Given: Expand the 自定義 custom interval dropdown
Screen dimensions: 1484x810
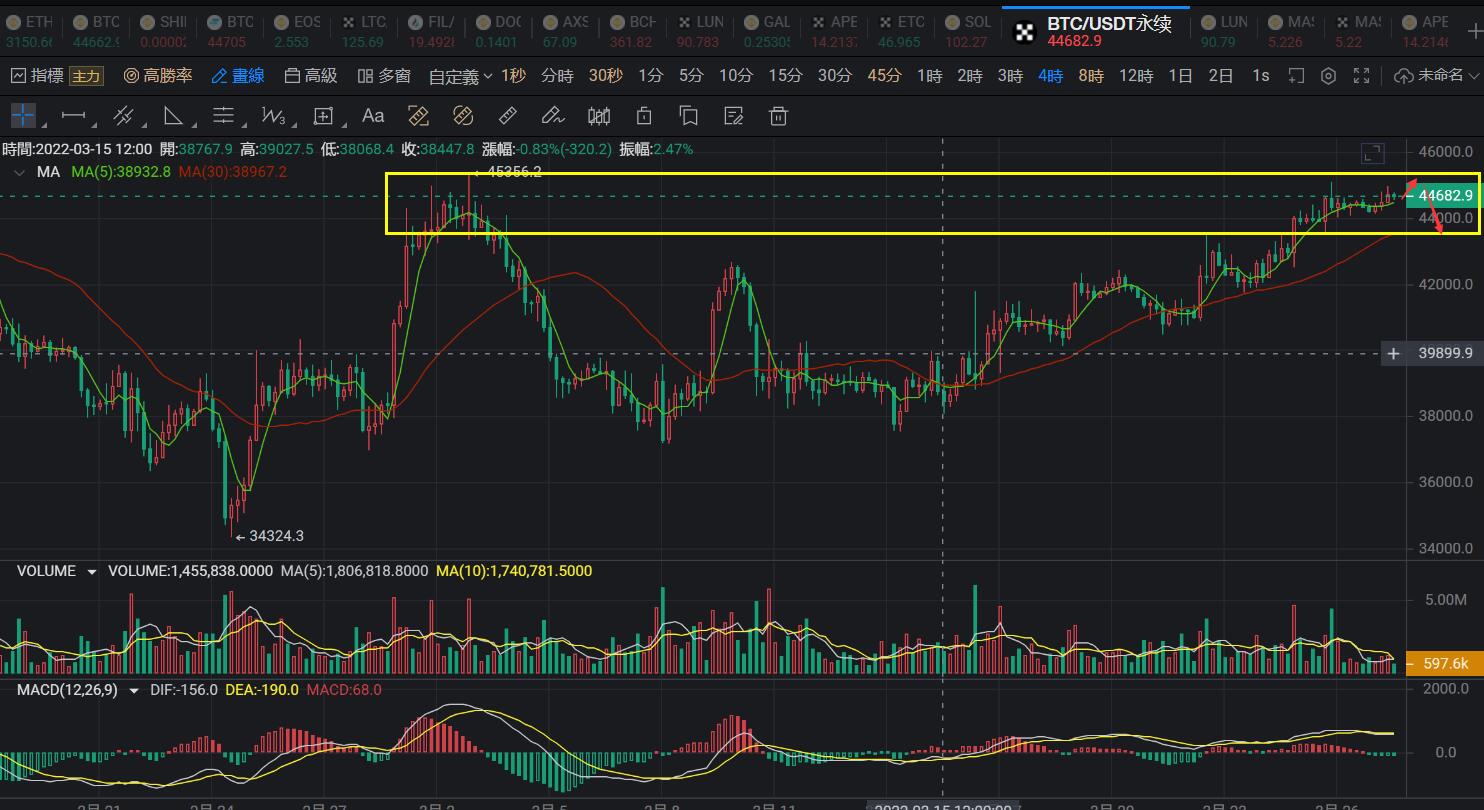Looking at the screenshot, I should pos(460,76).
